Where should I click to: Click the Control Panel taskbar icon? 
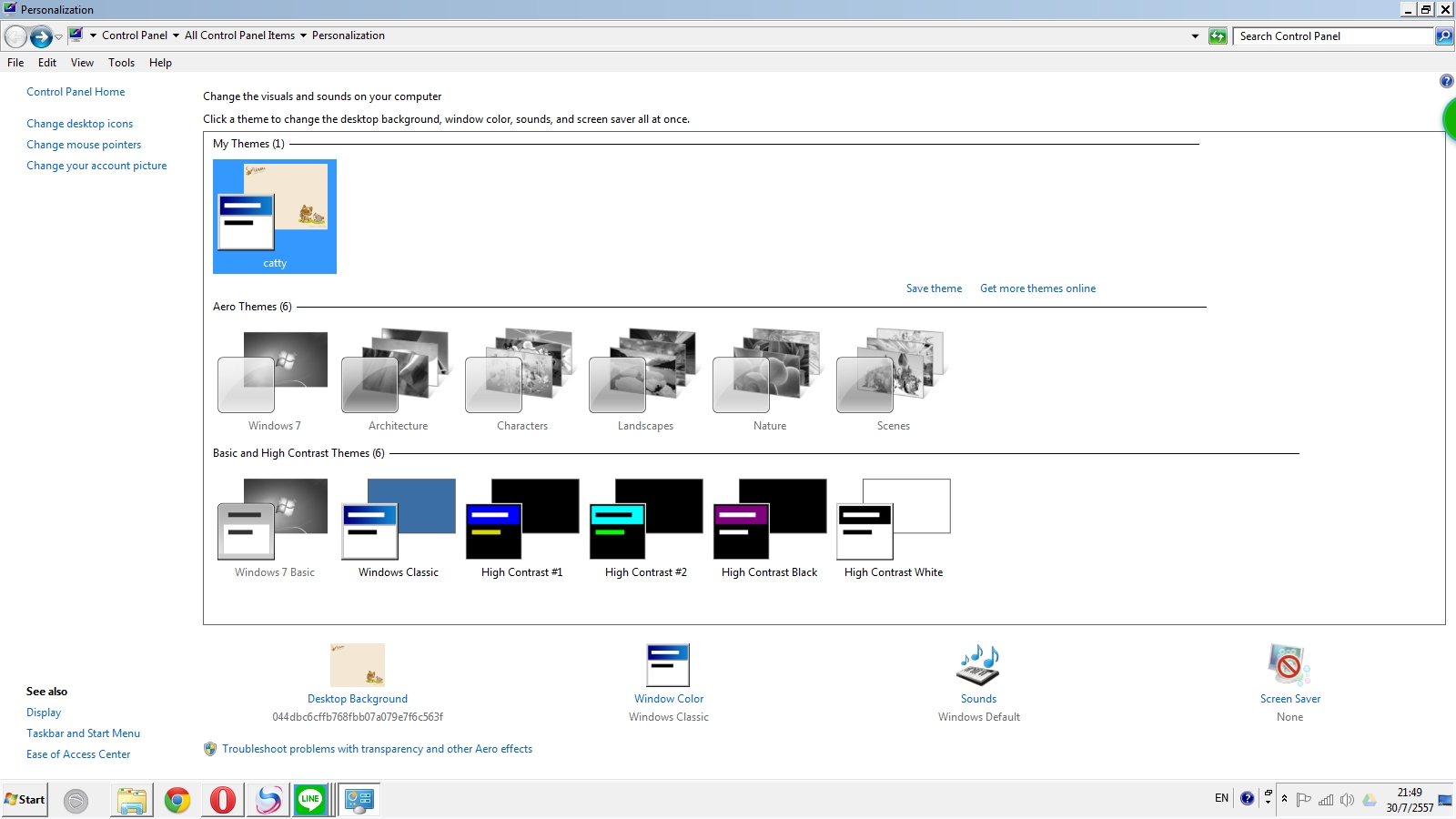click(x=359, y=800)
